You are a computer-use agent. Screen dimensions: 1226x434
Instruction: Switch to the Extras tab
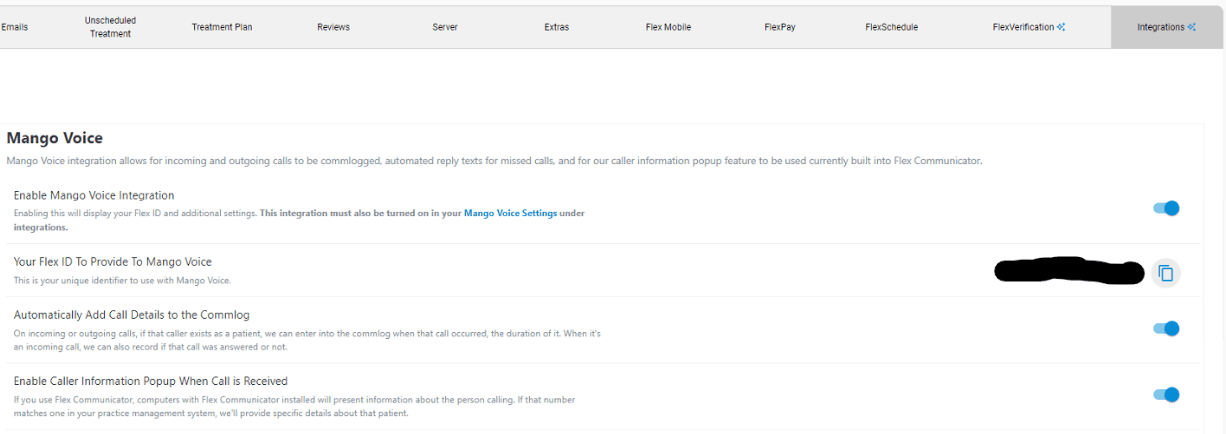click(x=557, y=27)
